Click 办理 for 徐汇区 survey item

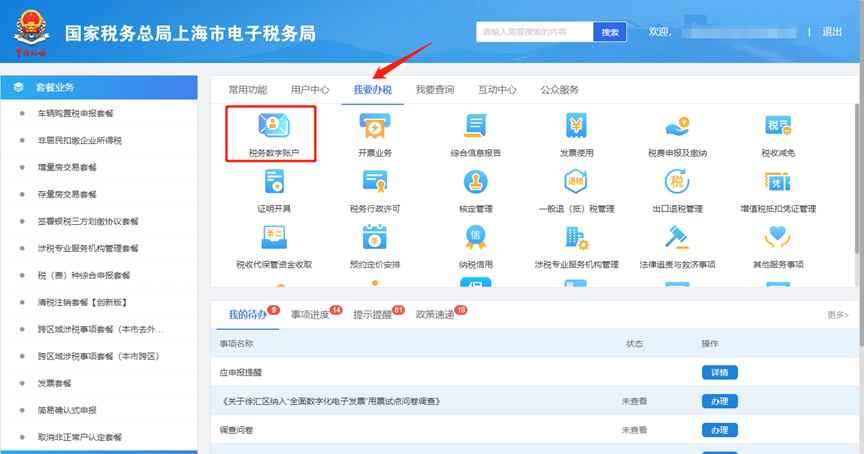720,401
